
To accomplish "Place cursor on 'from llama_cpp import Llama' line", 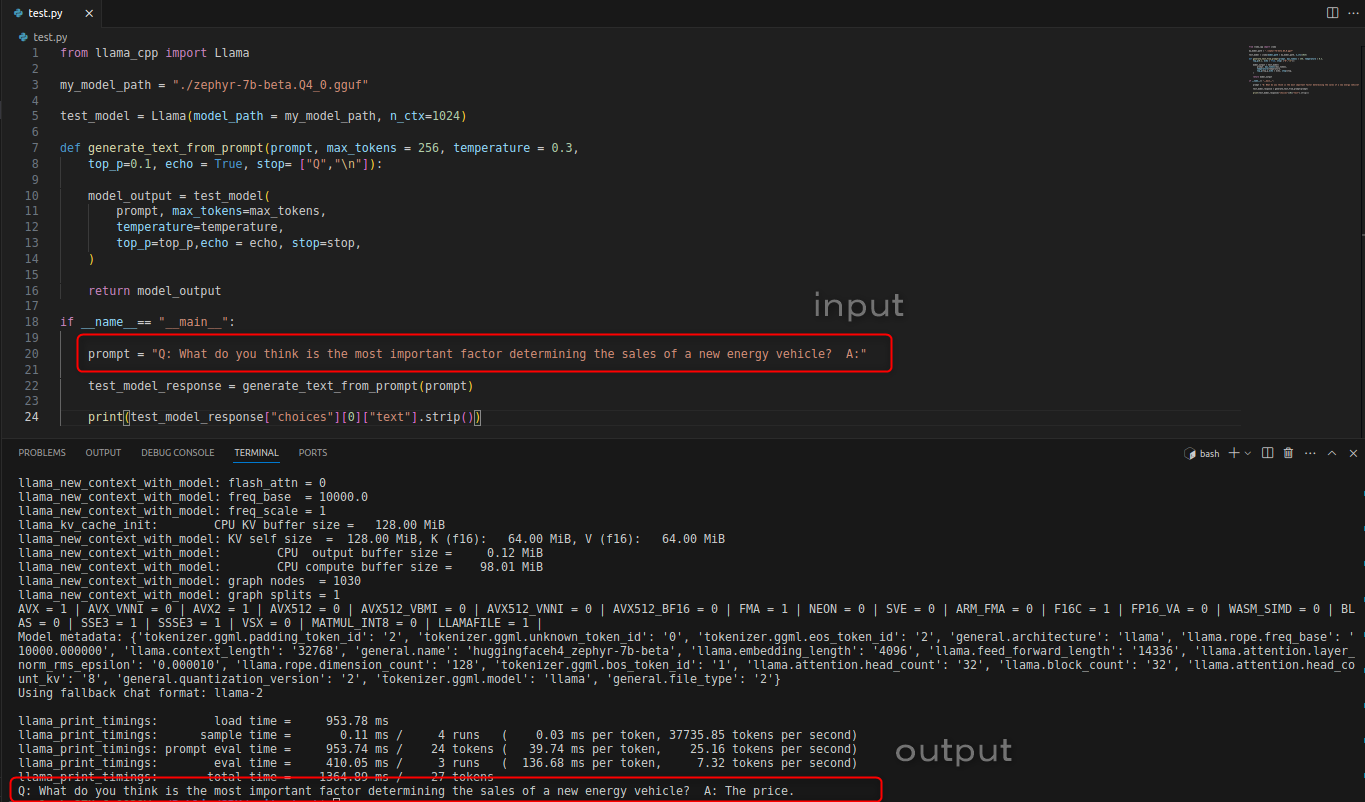I will pos(155,53).
